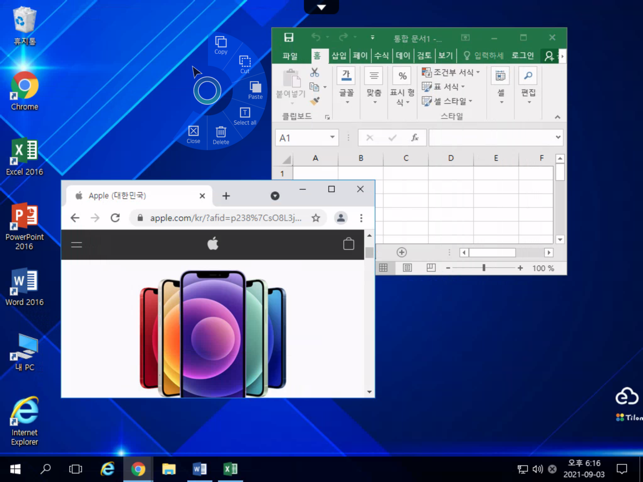Viewport: 643px width, 482px height.
Task: Click Delete in the radial menu
Action: [x=221, y=135]
